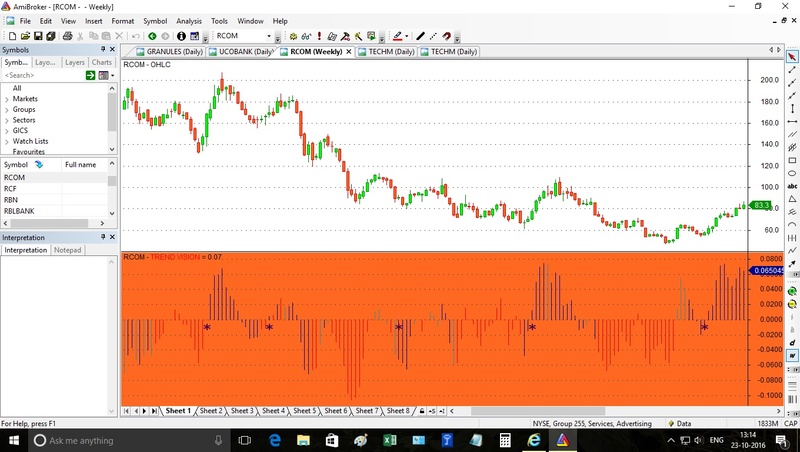Open the ticker symbol RCOM combo box
800x452 pixels.
click(244, 36)
